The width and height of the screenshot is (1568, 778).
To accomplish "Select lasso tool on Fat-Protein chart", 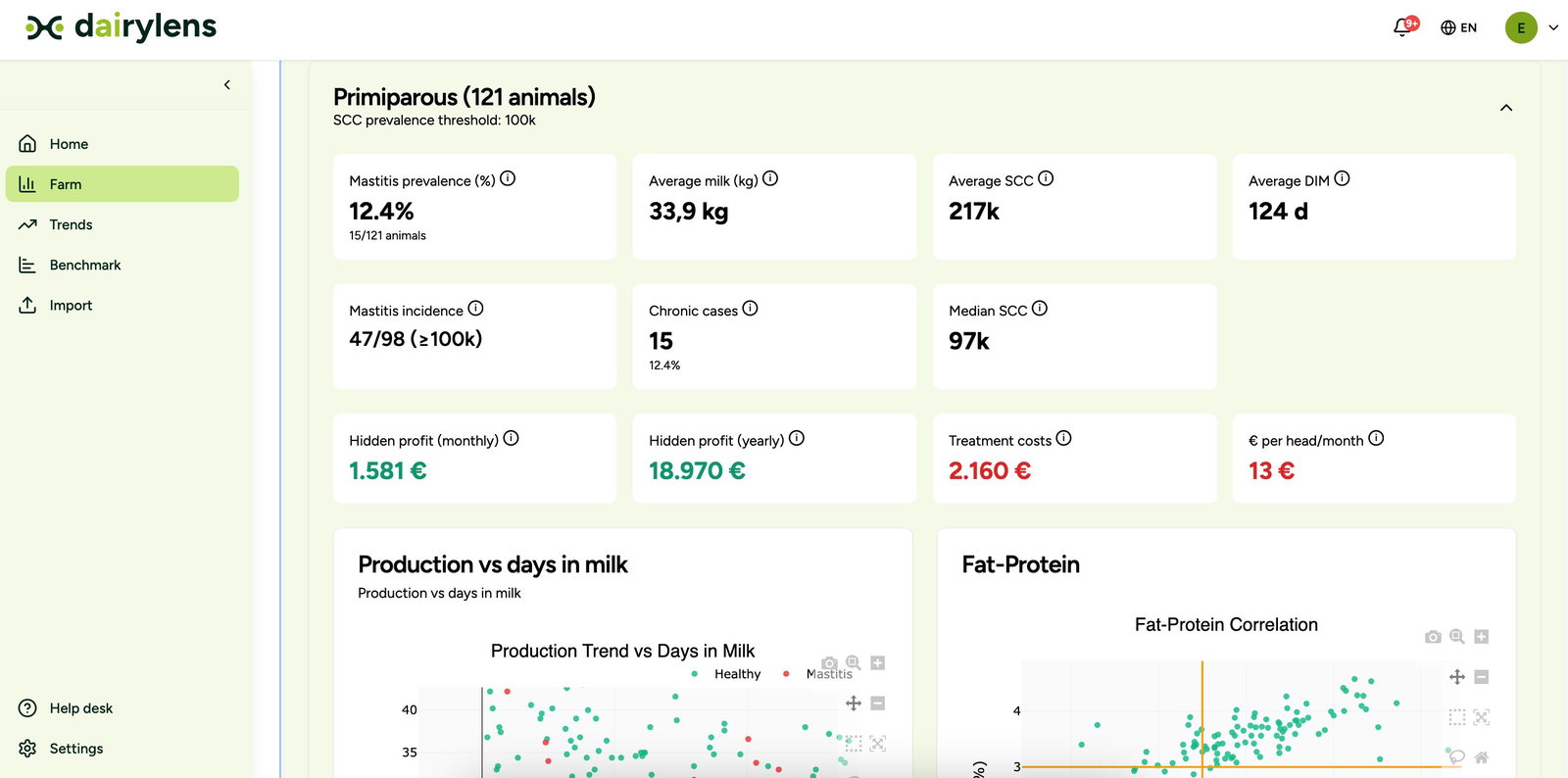I will click(1457, 757).
